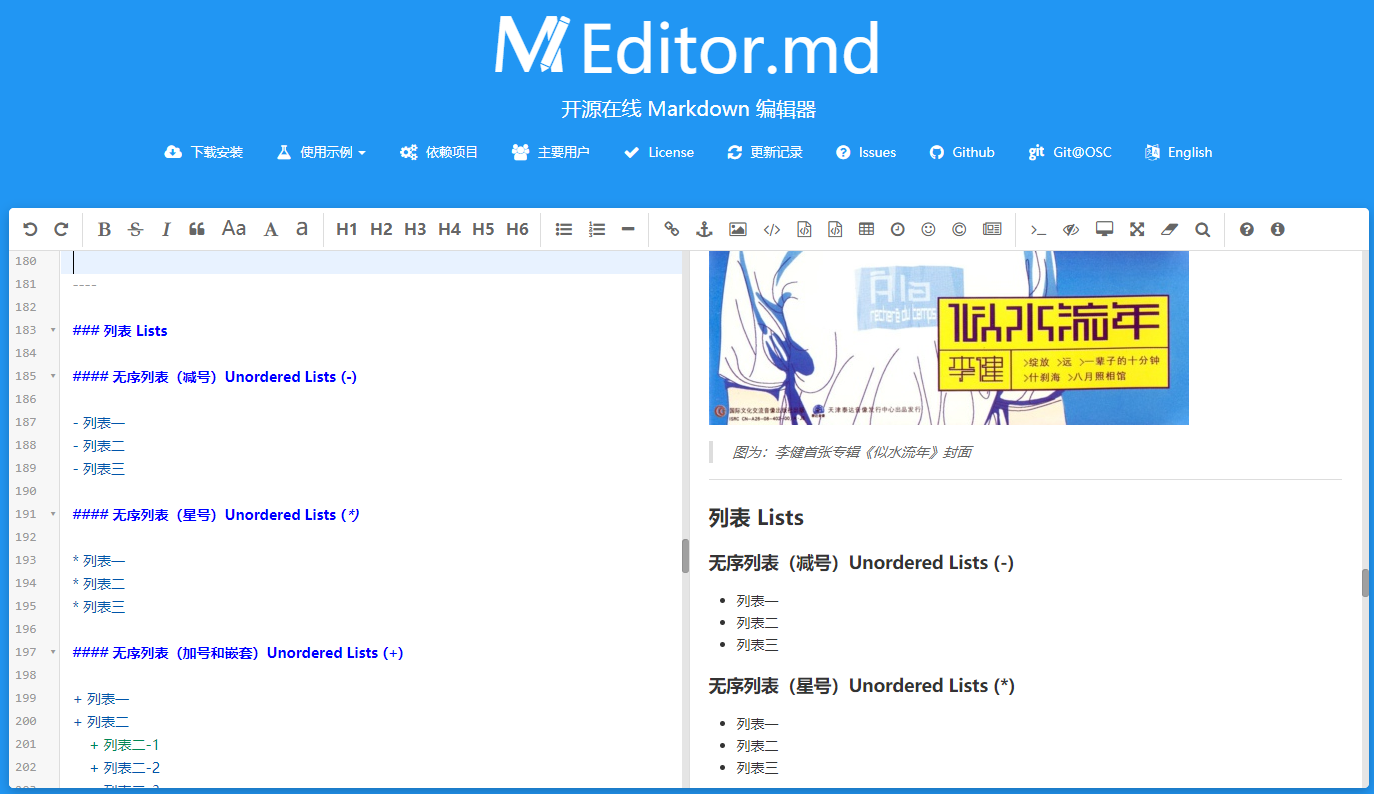Fold line 185 section arrow

coord(52,376)
